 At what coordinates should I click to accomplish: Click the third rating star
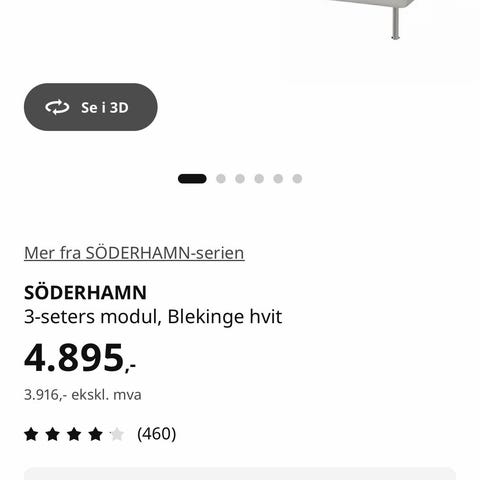[74, 434]
